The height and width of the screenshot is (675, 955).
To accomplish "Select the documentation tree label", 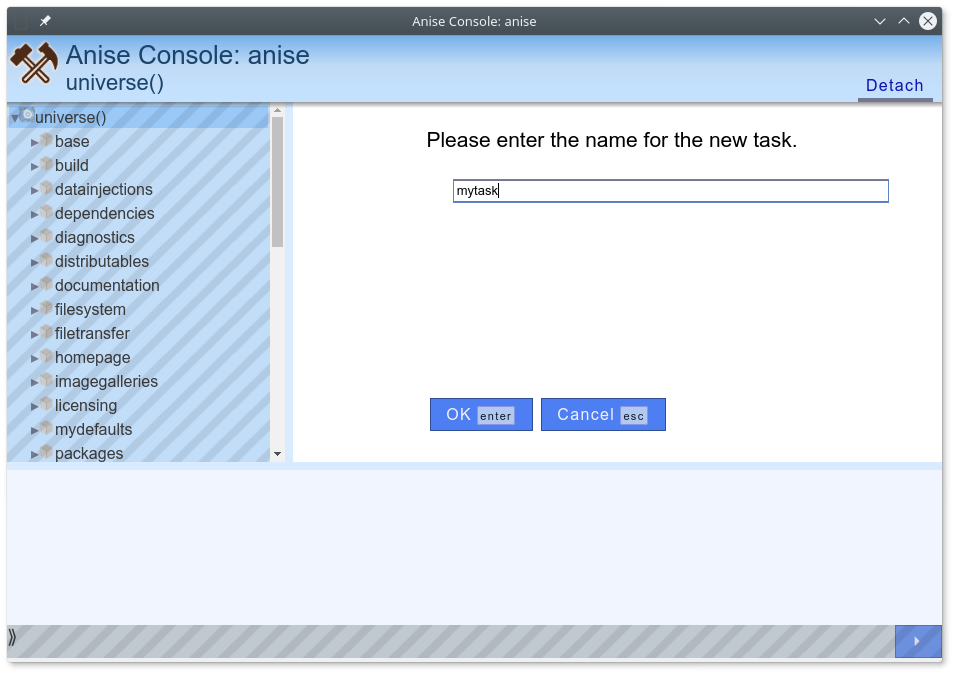I will pos(107,285).
